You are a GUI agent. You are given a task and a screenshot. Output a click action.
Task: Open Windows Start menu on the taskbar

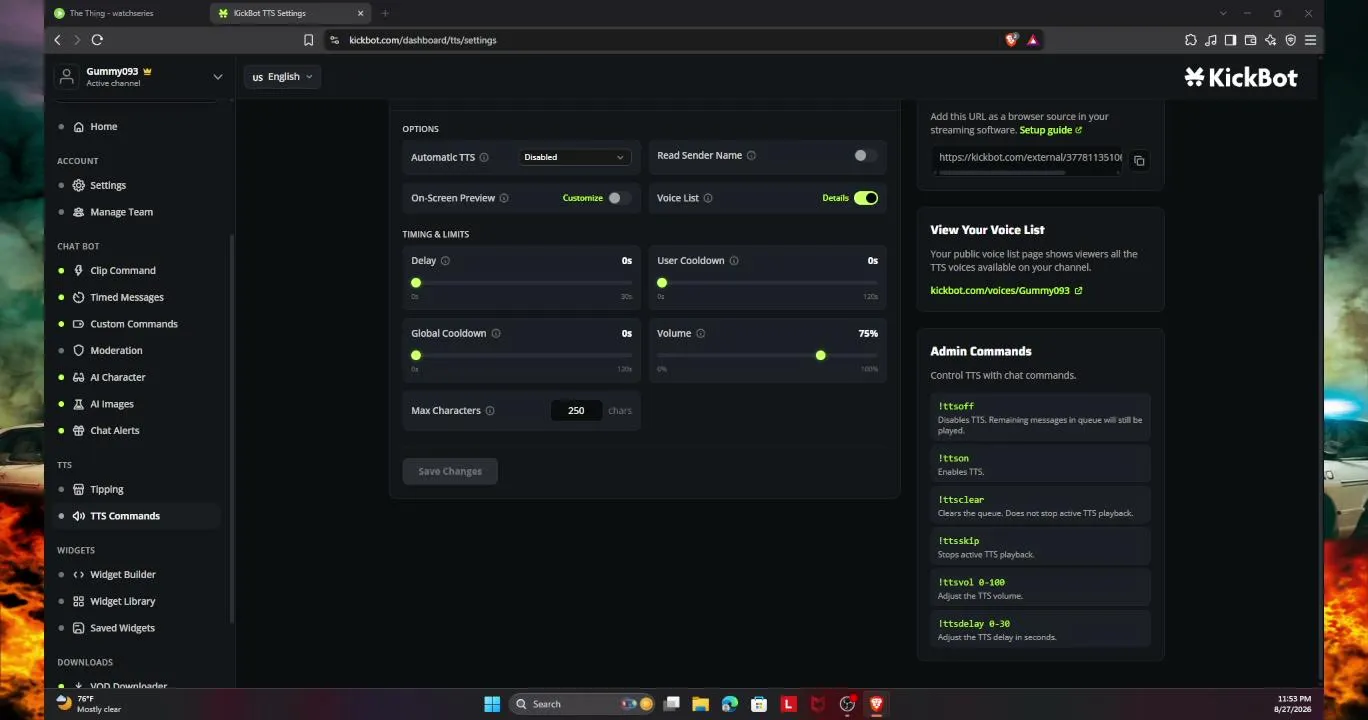492,704
